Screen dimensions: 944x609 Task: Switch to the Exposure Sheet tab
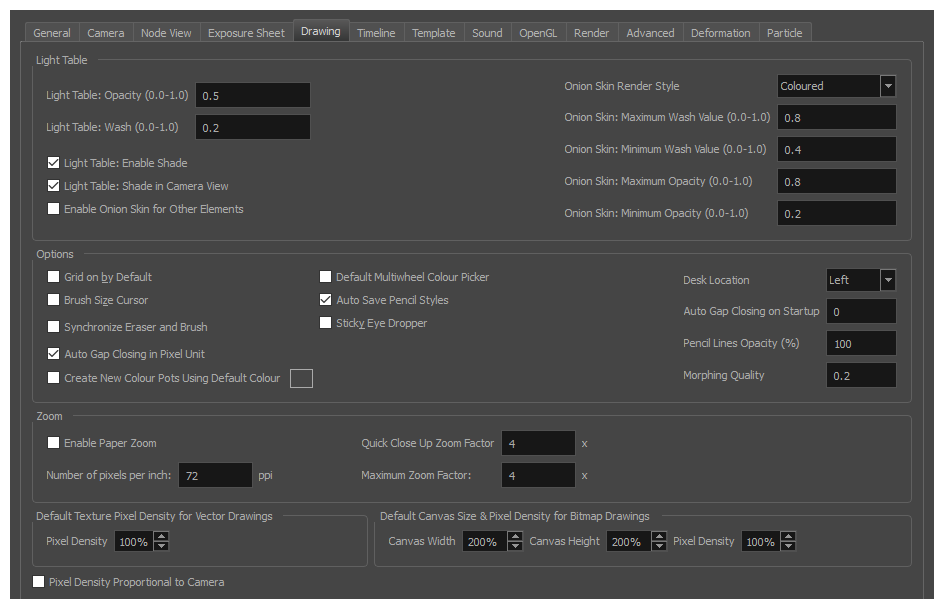[x=246, y=32]
